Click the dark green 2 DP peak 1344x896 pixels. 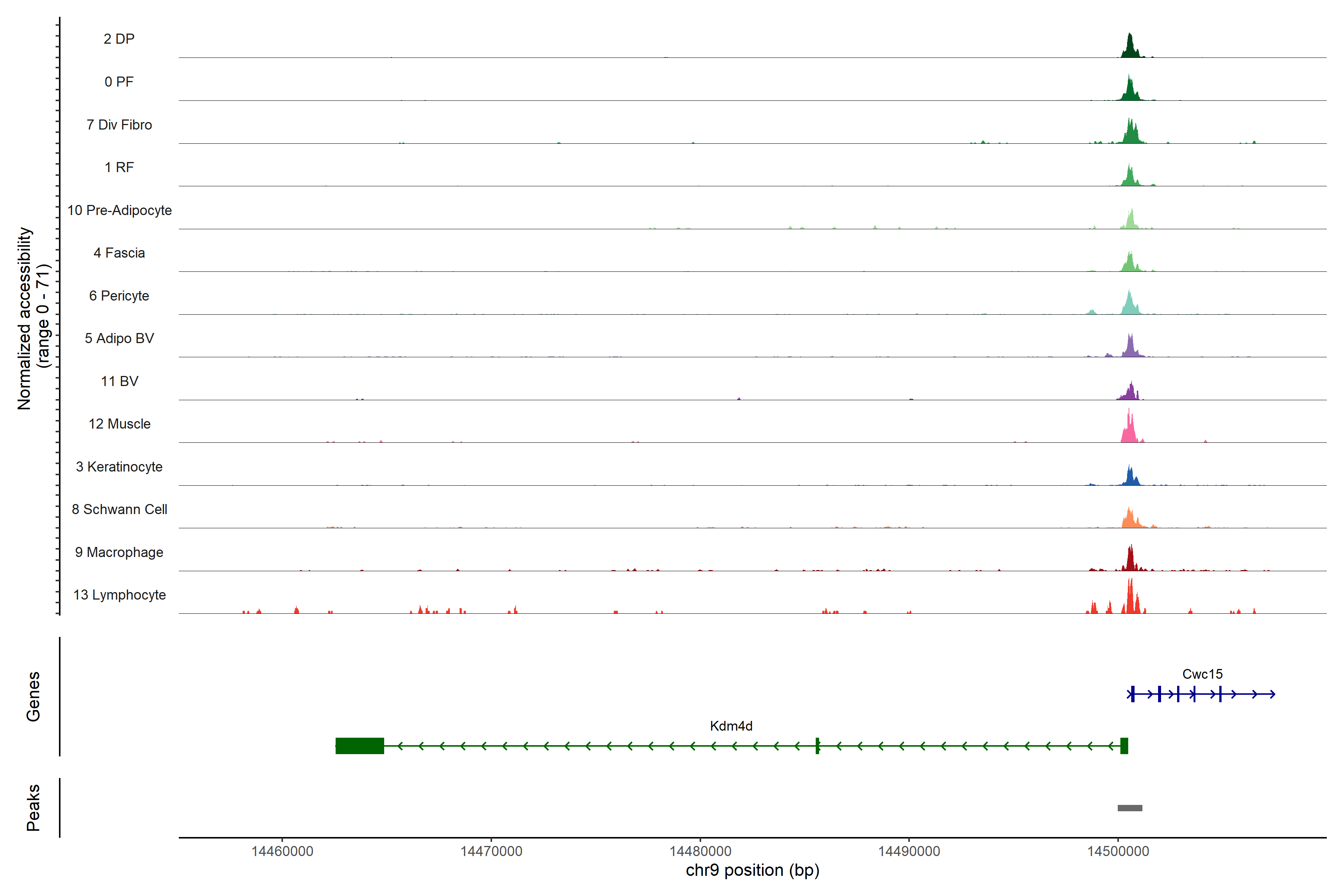click(x=1130, y=49)
